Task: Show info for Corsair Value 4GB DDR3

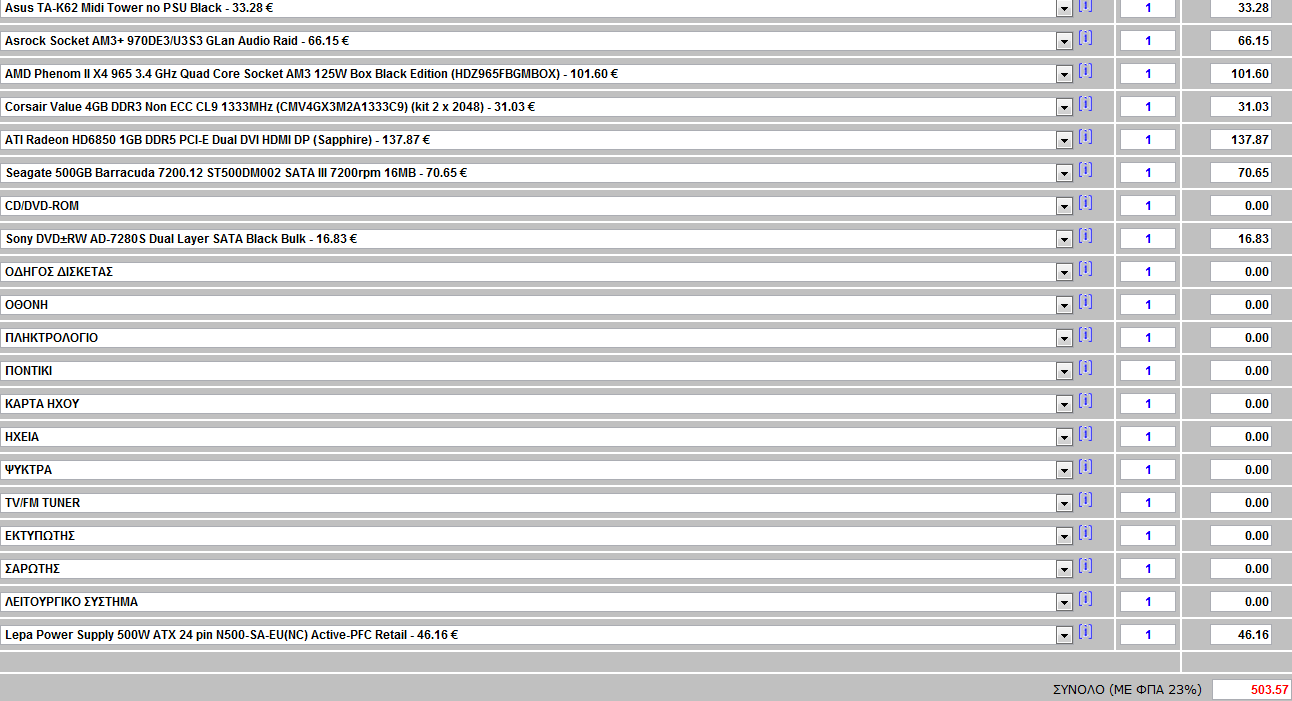Action: (1085, 104)
